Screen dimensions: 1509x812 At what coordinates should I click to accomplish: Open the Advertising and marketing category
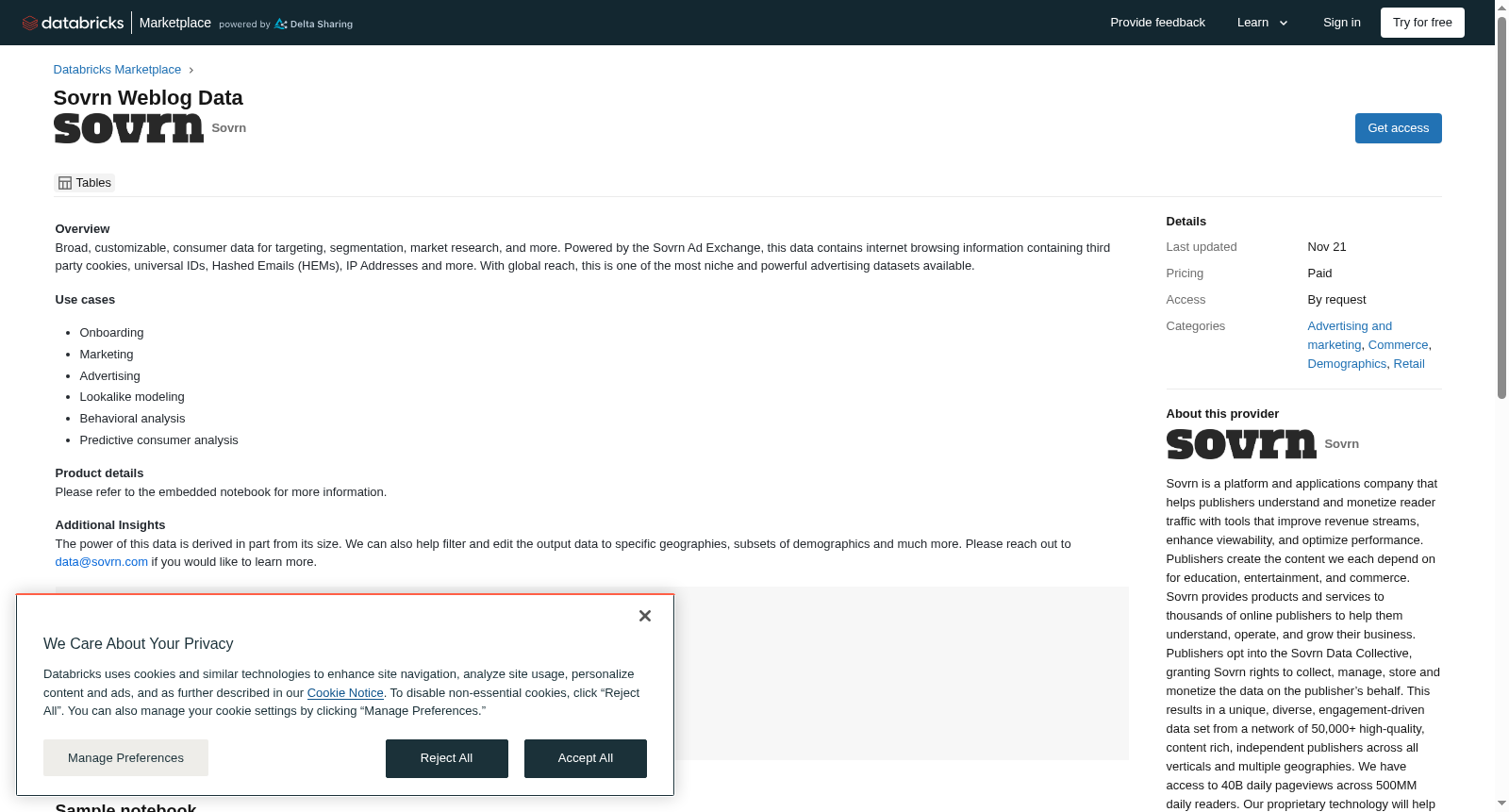(1350, 326)
